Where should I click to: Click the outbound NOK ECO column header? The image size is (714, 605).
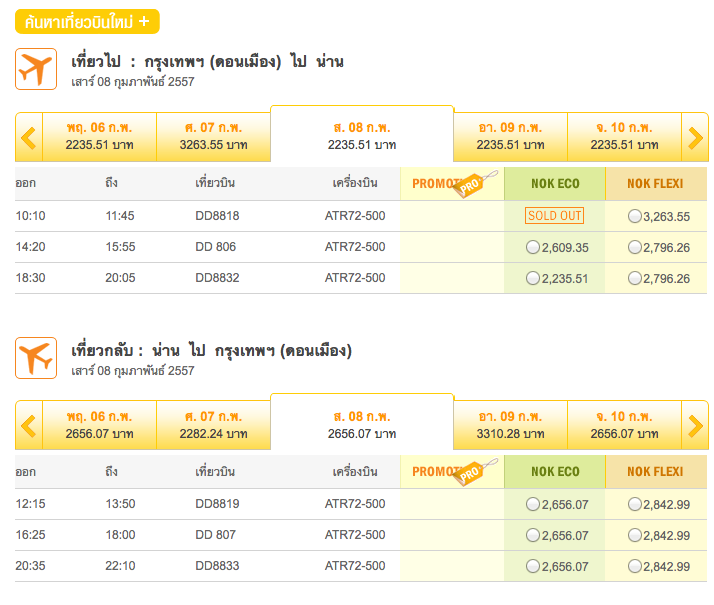[555, 184]
